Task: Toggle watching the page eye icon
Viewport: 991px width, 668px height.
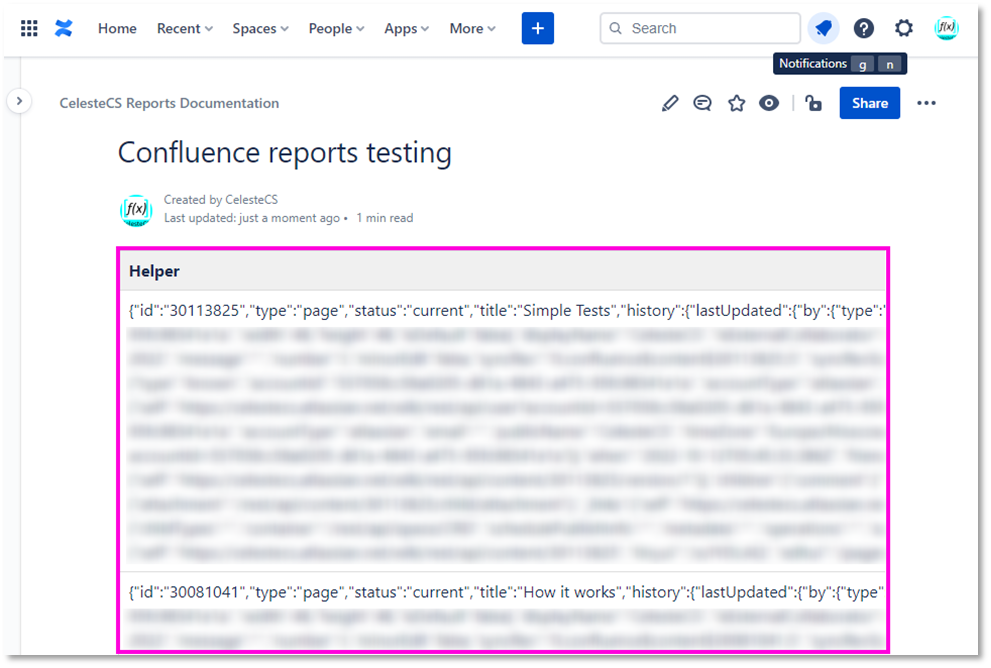Action: coord(769,103)
